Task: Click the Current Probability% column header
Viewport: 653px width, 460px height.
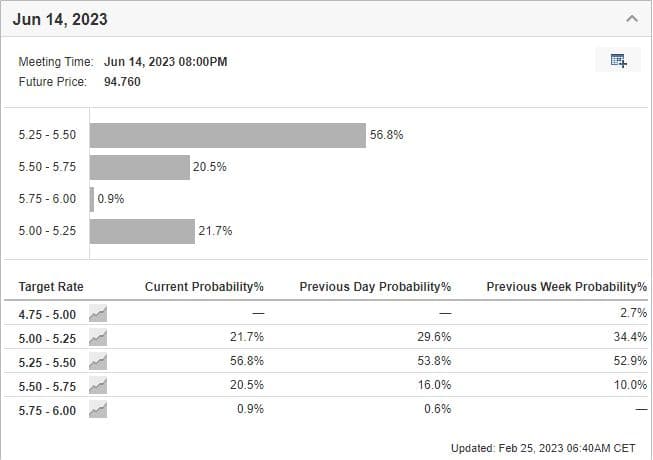Action: [204, 287]
